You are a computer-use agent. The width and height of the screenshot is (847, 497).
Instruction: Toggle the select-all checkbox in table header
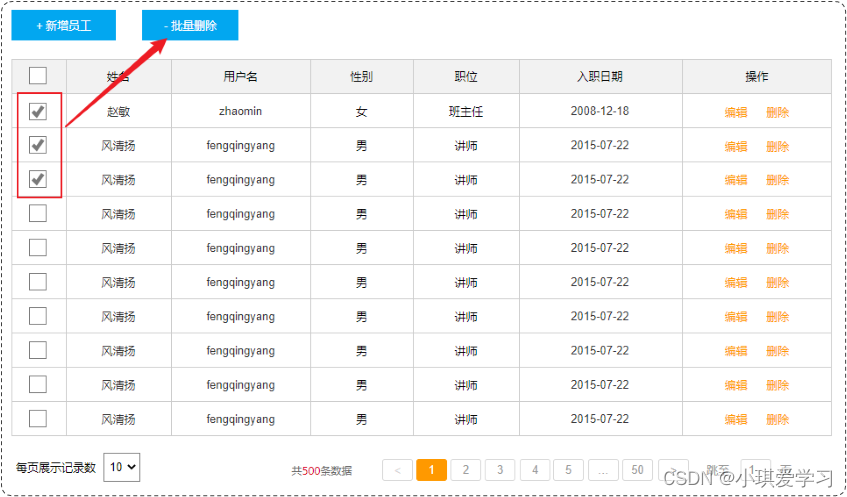point(38,76)
